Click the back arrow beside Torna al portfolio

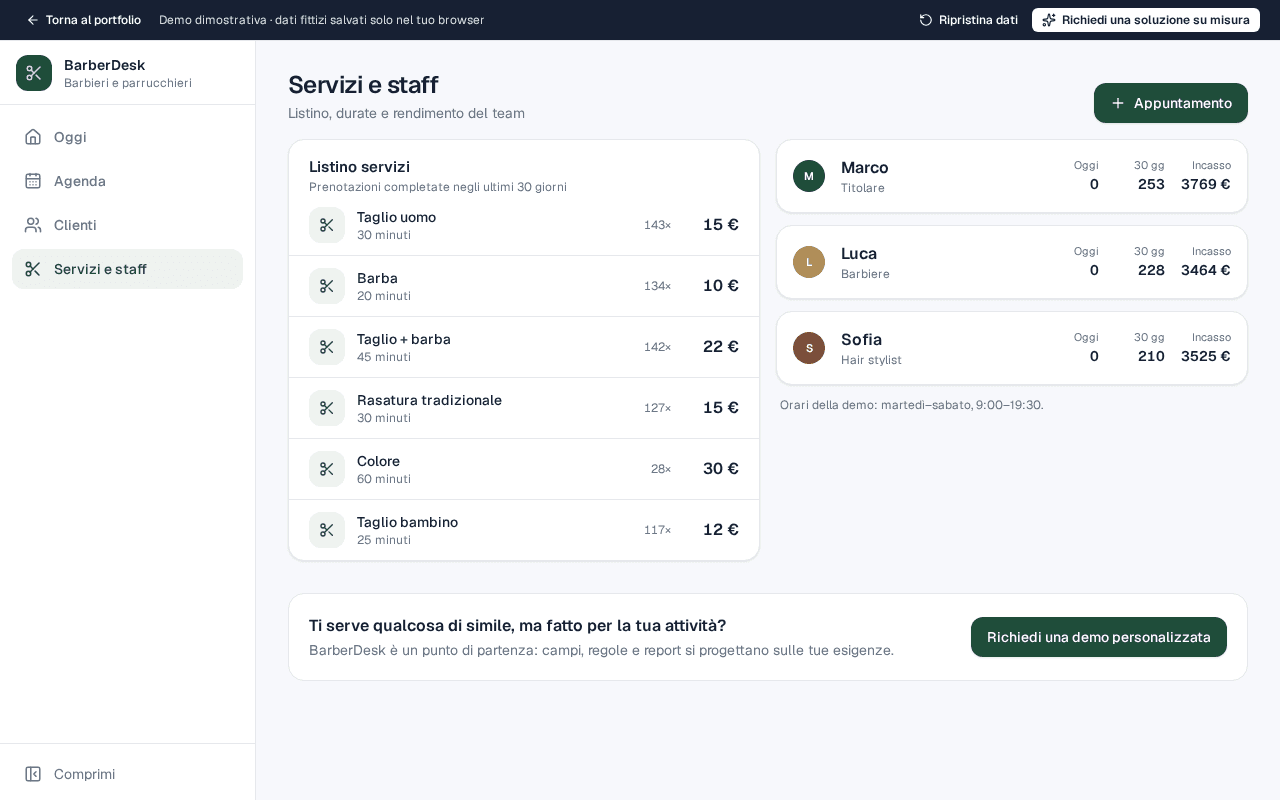(x=32, y=20)
